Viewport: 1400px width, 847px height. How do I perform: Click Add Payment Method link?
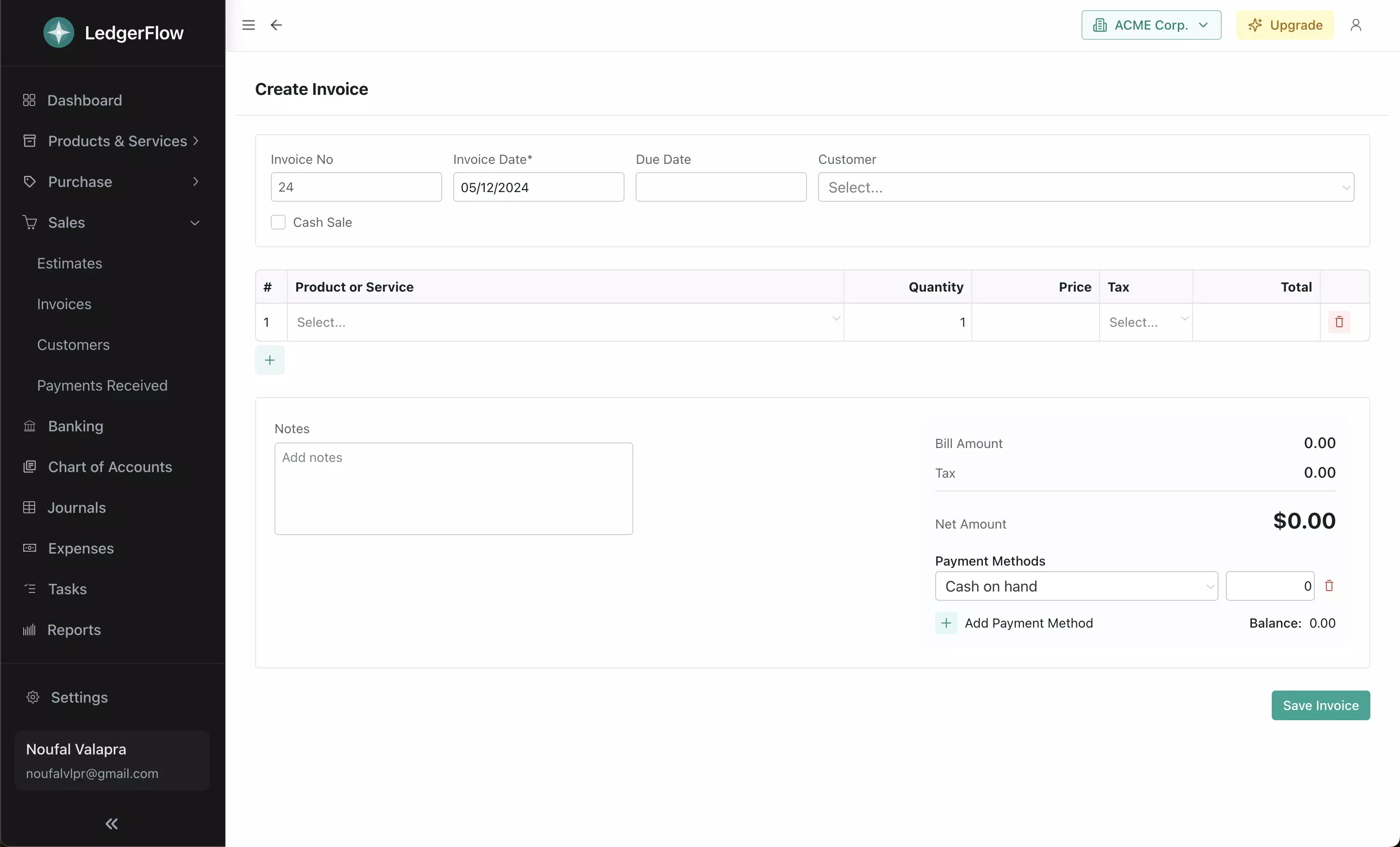(x=1028, y=623)
